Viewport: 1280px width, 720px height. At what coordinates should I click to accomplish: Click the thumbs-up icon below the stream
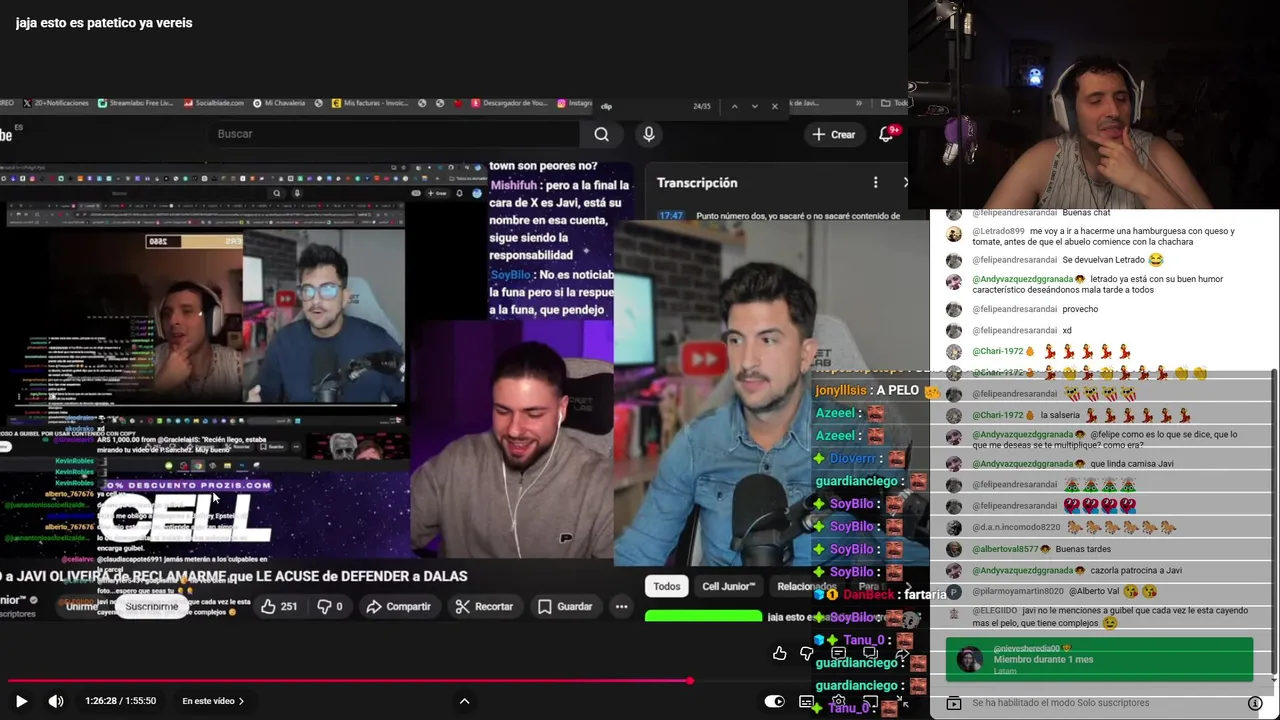coord(780,654)
